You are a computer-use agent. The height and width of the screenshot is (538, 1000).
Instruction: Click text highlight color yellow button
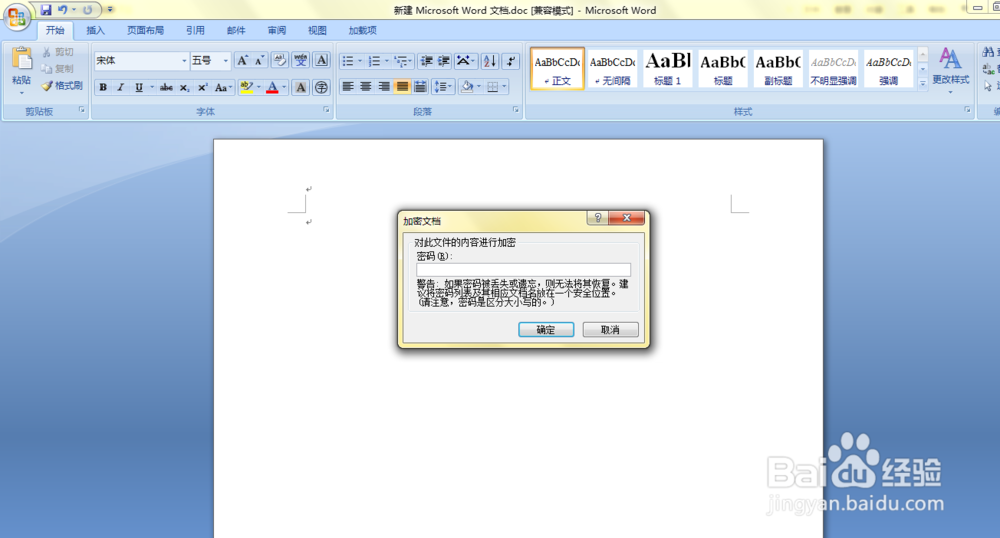(246, 87)
